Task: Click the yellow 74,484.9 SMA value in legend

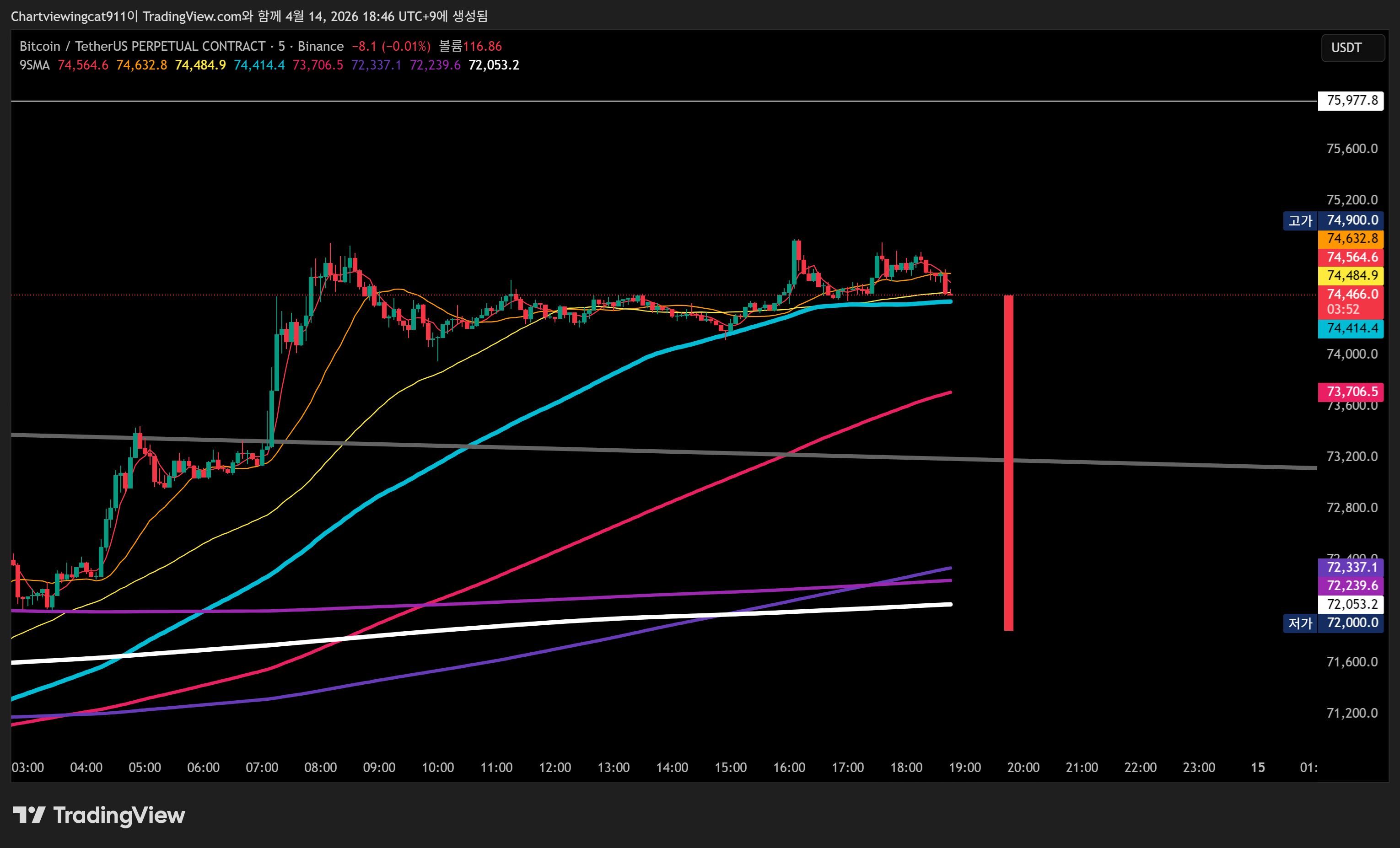Action: [x=200, y=65]
